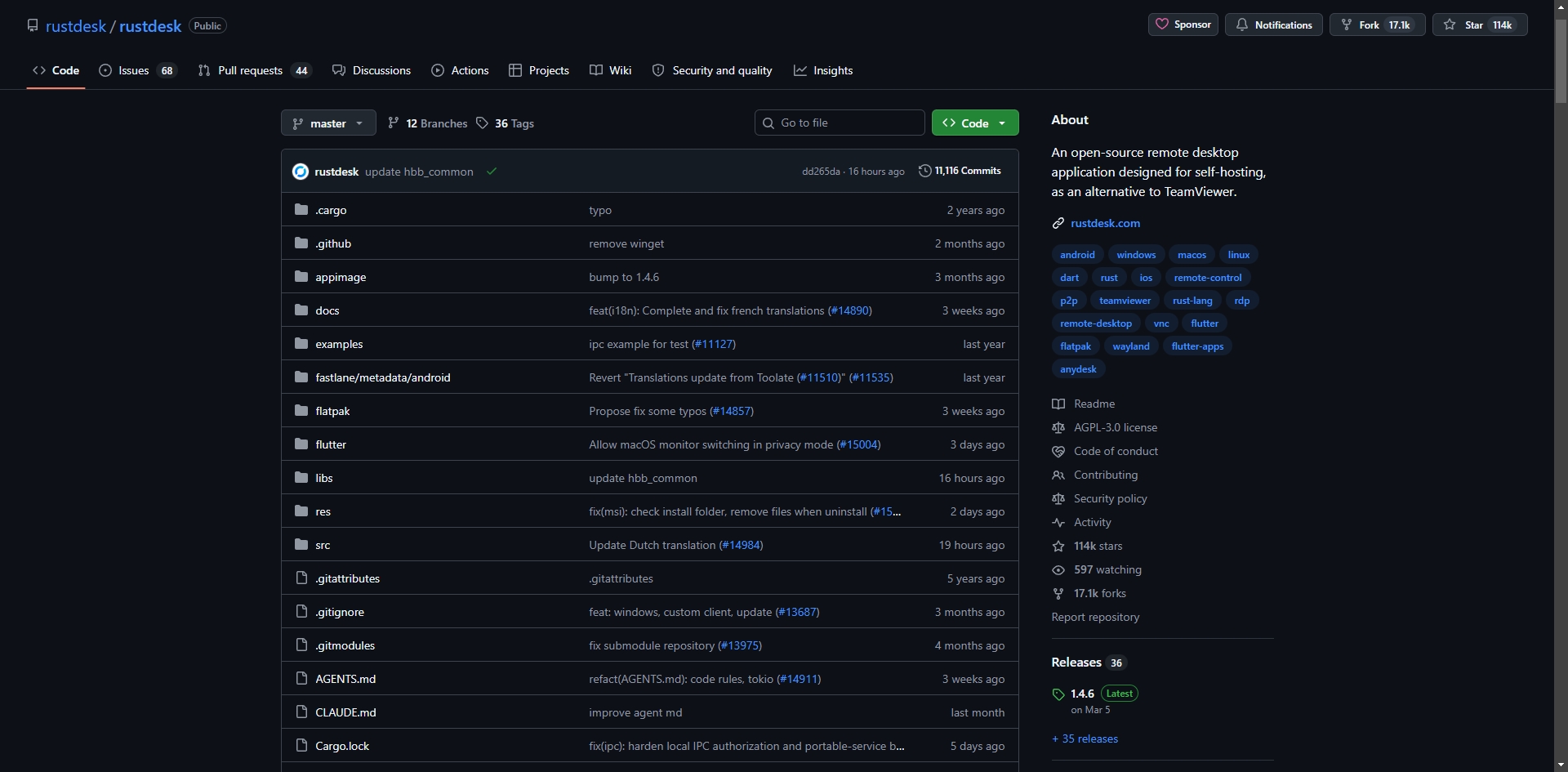Open the 12 Branches link

tap(428, 123)
